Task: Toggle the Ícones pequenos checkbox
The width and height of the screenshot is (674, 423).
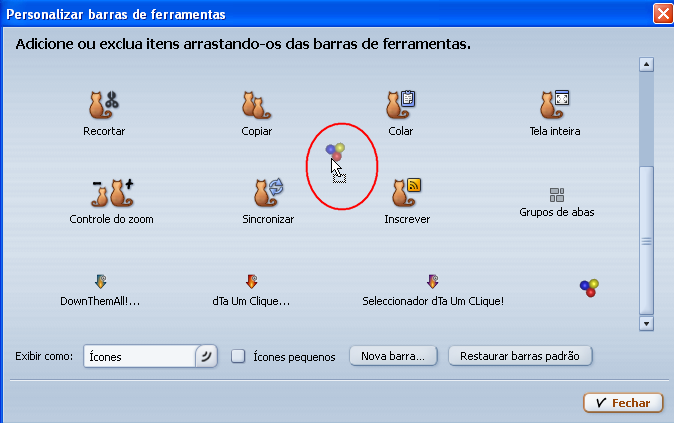Action: coord(238,356)
